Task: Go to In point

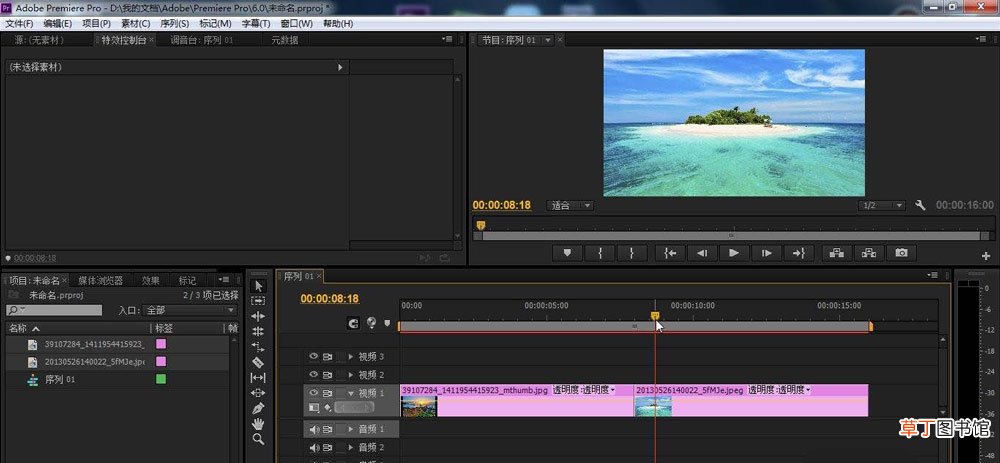Action: (670, 253)
